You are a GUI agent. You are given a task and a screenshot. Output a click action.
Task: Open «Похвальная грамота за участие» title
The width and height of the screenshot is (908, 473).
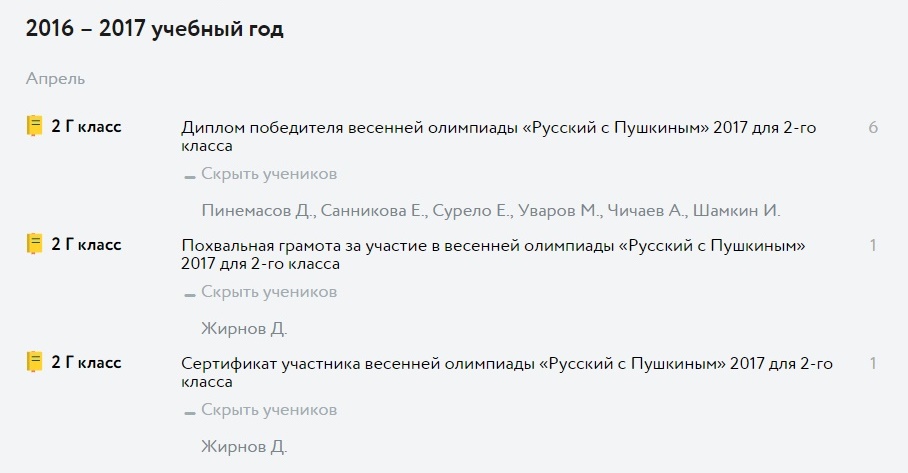pos(493,254)
